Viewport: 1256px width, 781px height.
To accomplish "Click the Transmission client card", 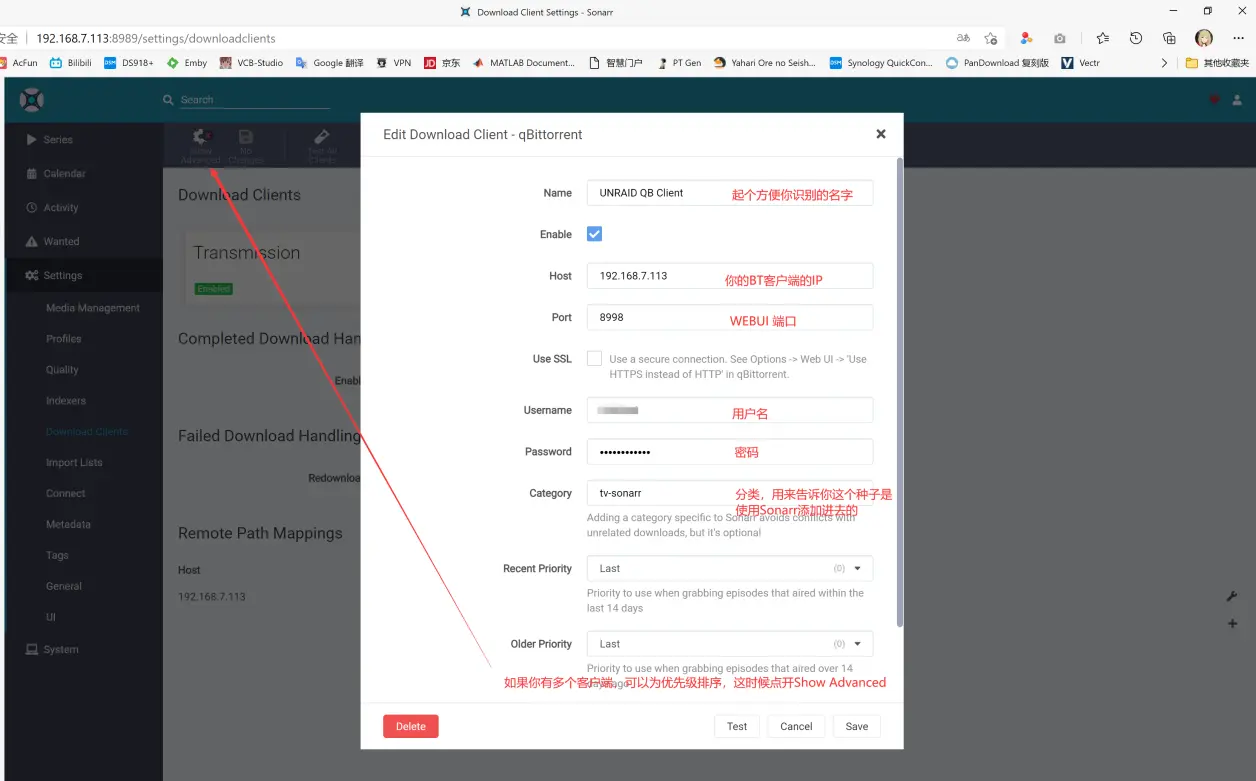I will coord(272,268).
